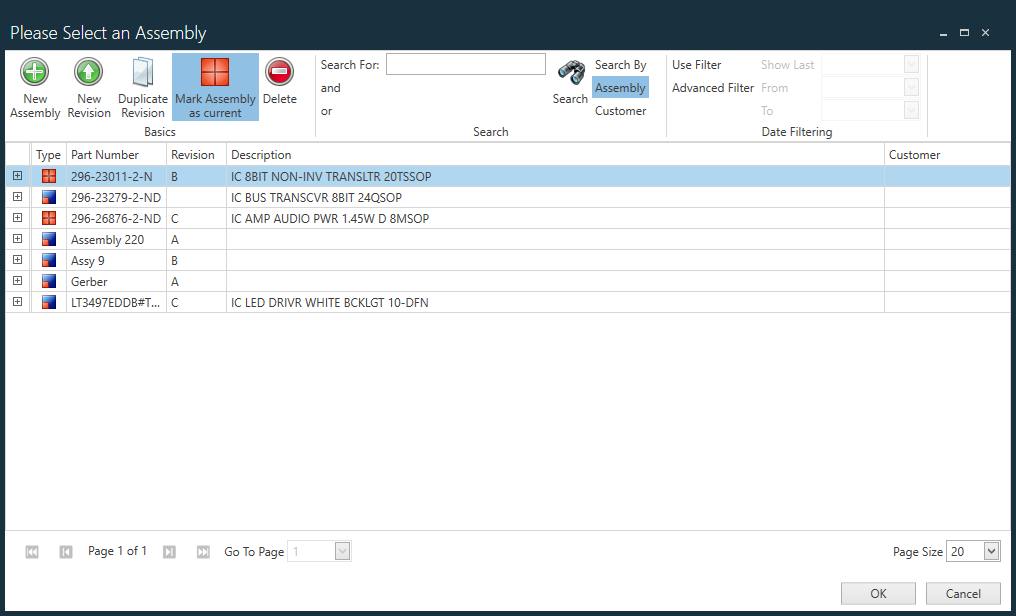
Task: Confirm selection with OK
Action: pyautogui.click(x=877, y=593)
